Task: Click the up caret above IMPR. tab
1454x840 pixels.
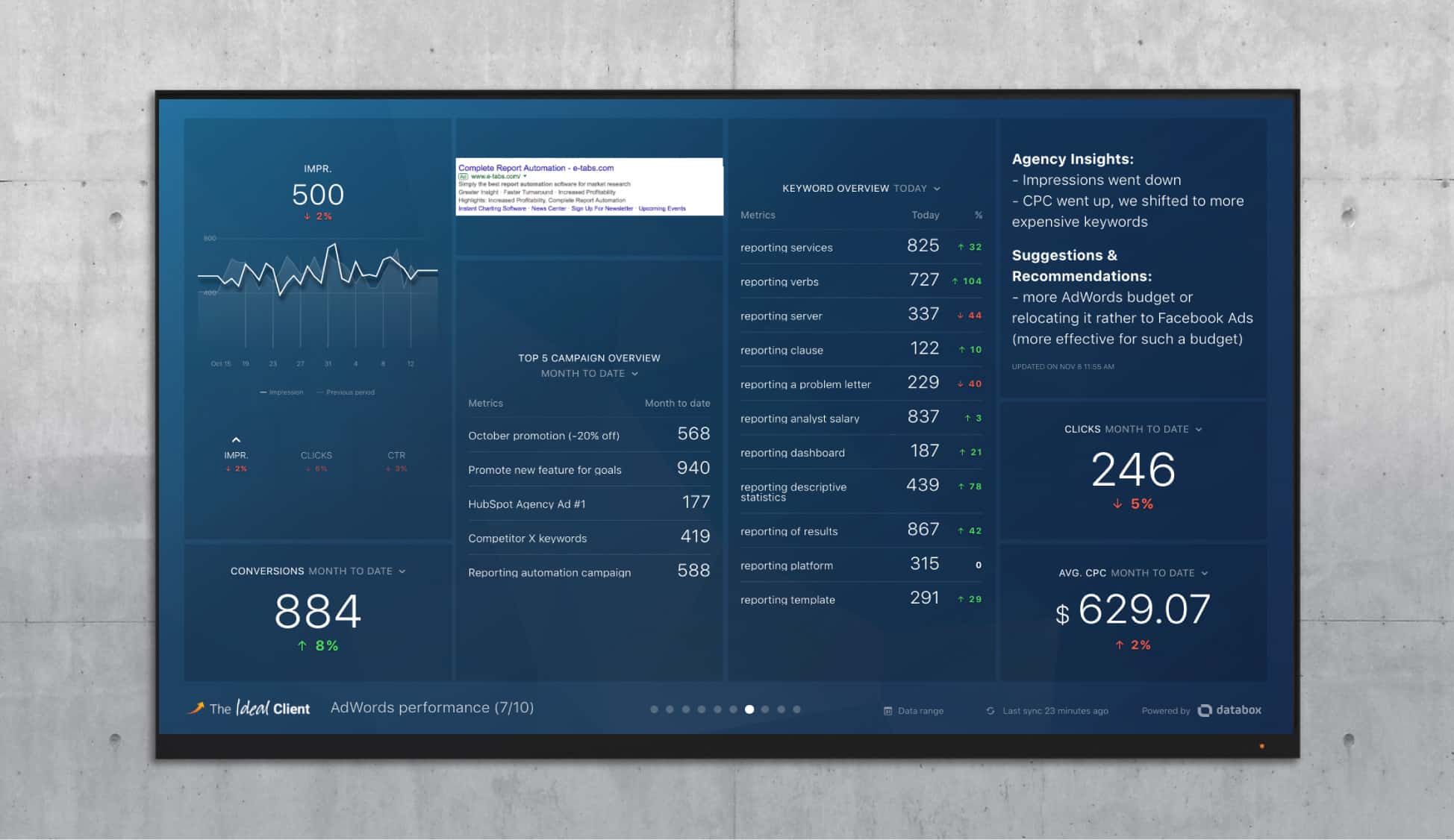Action: tap(236, 440)
